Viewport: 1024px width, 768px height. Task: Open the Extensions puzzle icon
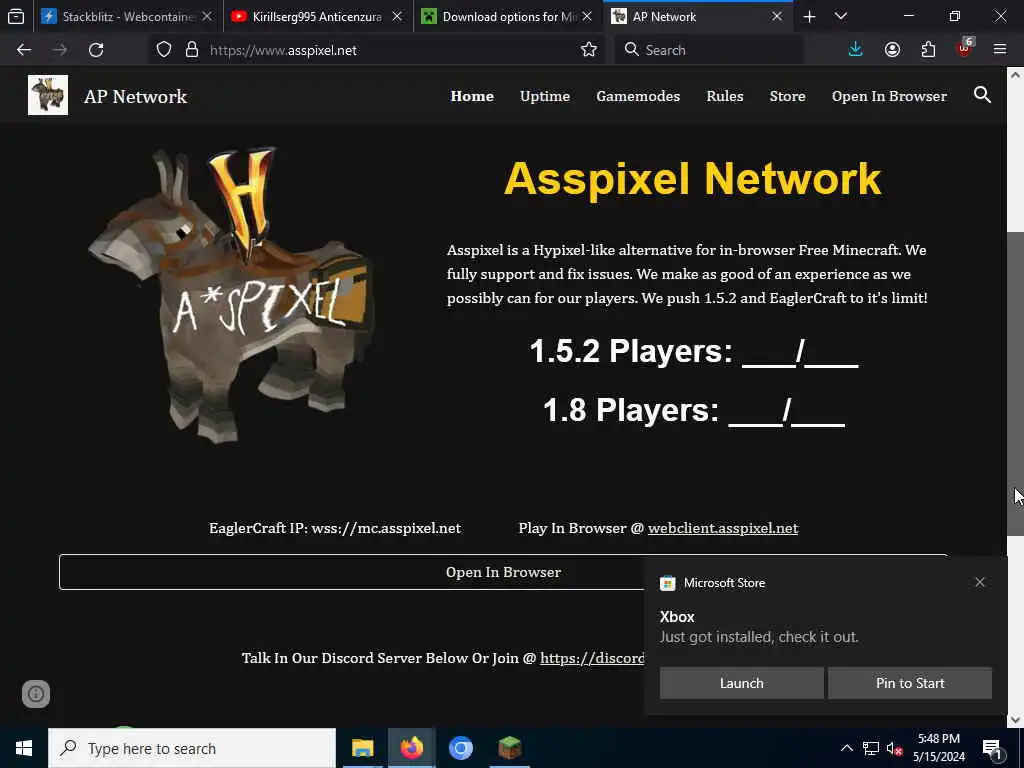(928, 50)
